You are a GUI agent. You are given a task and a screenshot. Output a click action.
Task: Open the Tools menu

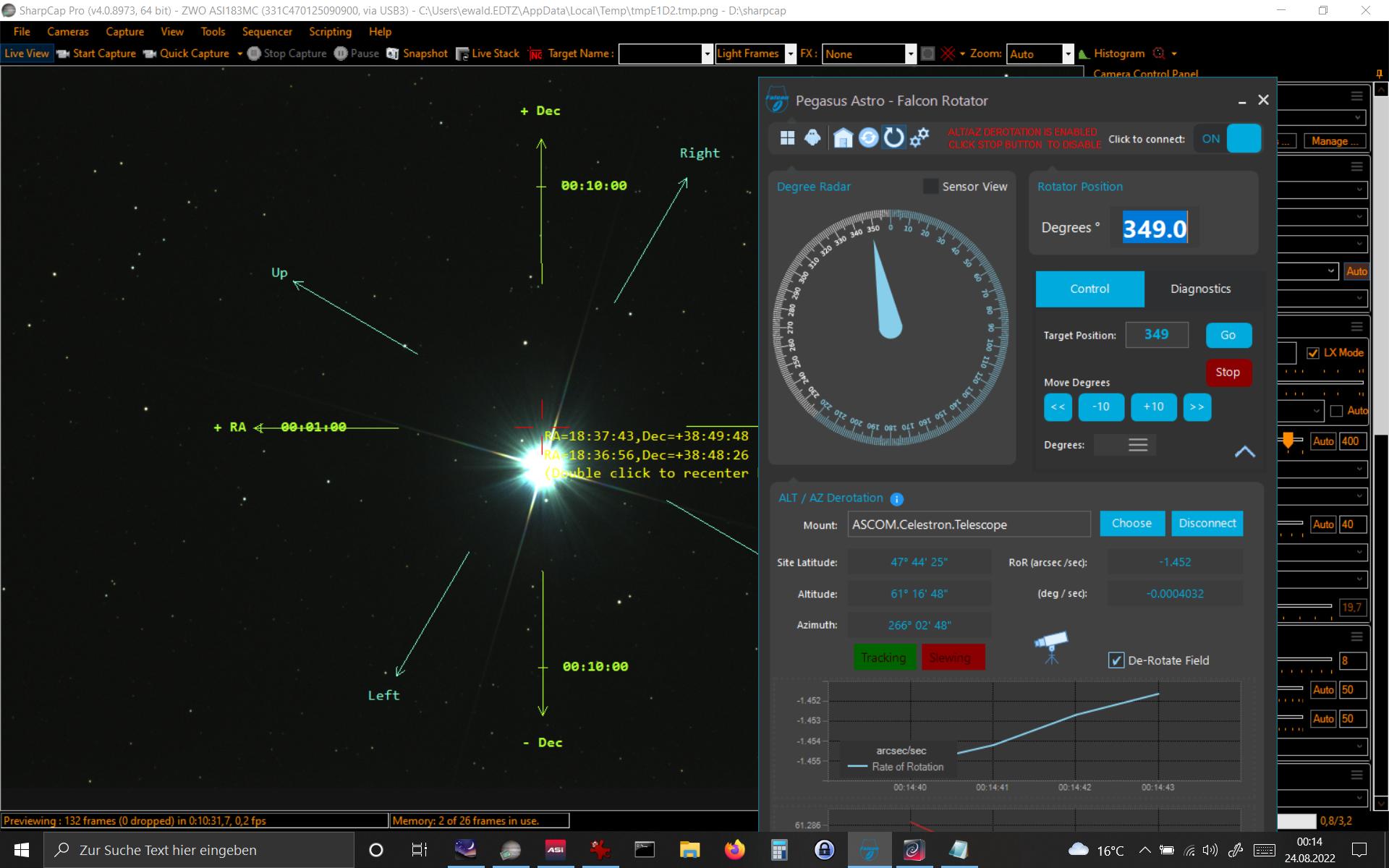tap(213, 32)
